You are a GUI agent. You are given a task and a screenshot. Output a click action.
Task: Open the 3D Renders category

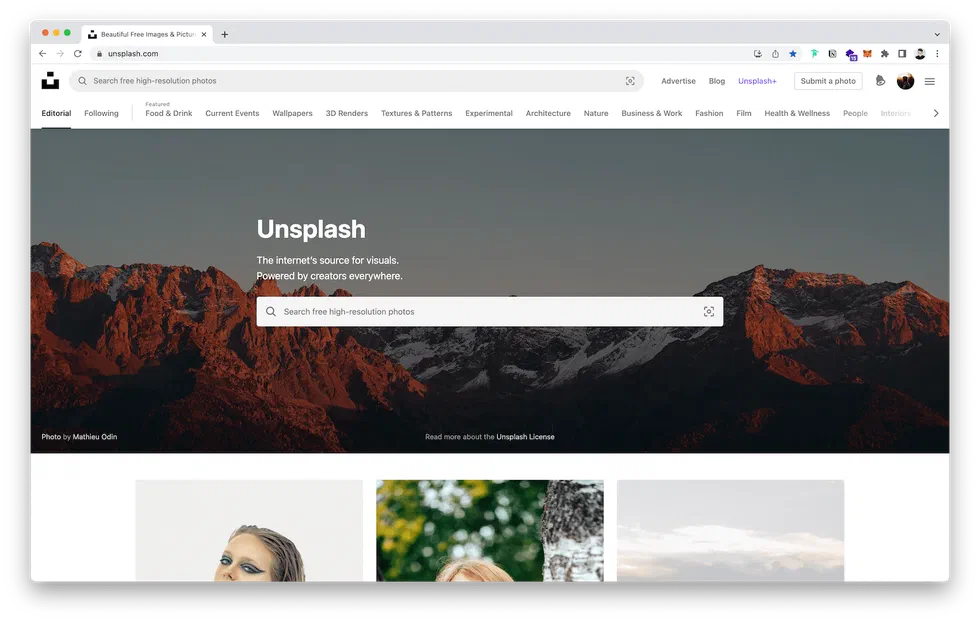click(346, 113)
